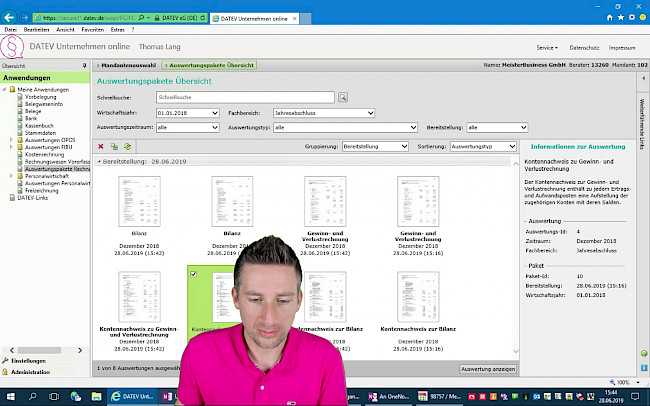650x406 pixels.
Task: Collapse the Bereitstellung 28.06.2019 group
Action: tap(99, 160)
